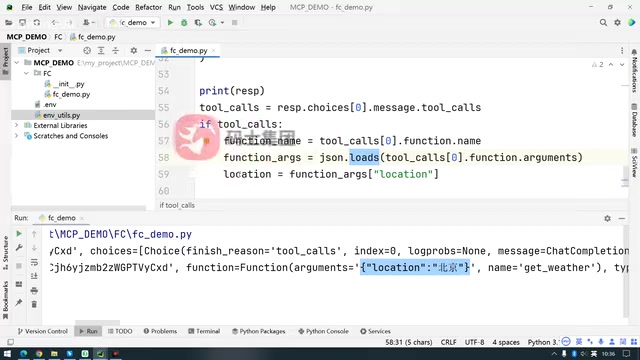Click the disabled Stop button in toolbar

235,22
